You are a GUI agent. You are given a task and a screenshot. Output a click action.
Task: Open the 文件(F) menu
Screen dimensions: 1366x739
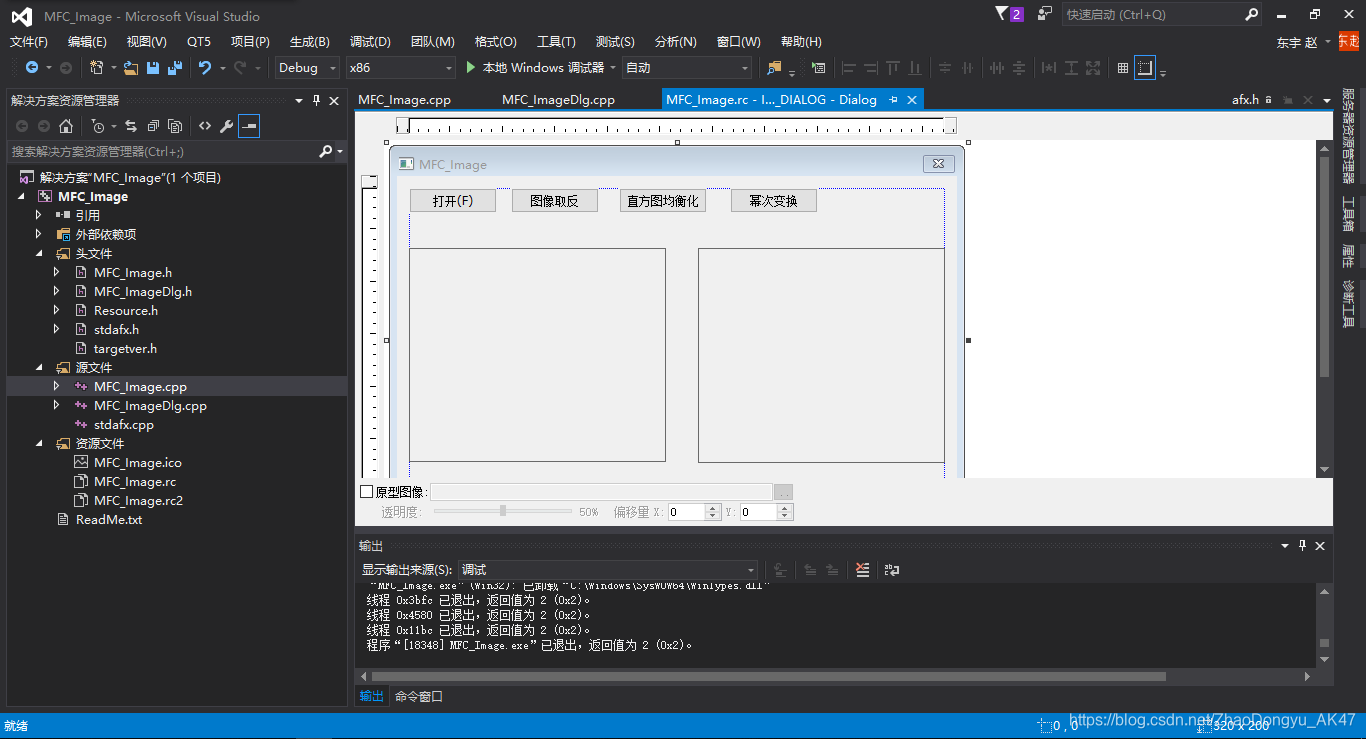pos(29,41)
